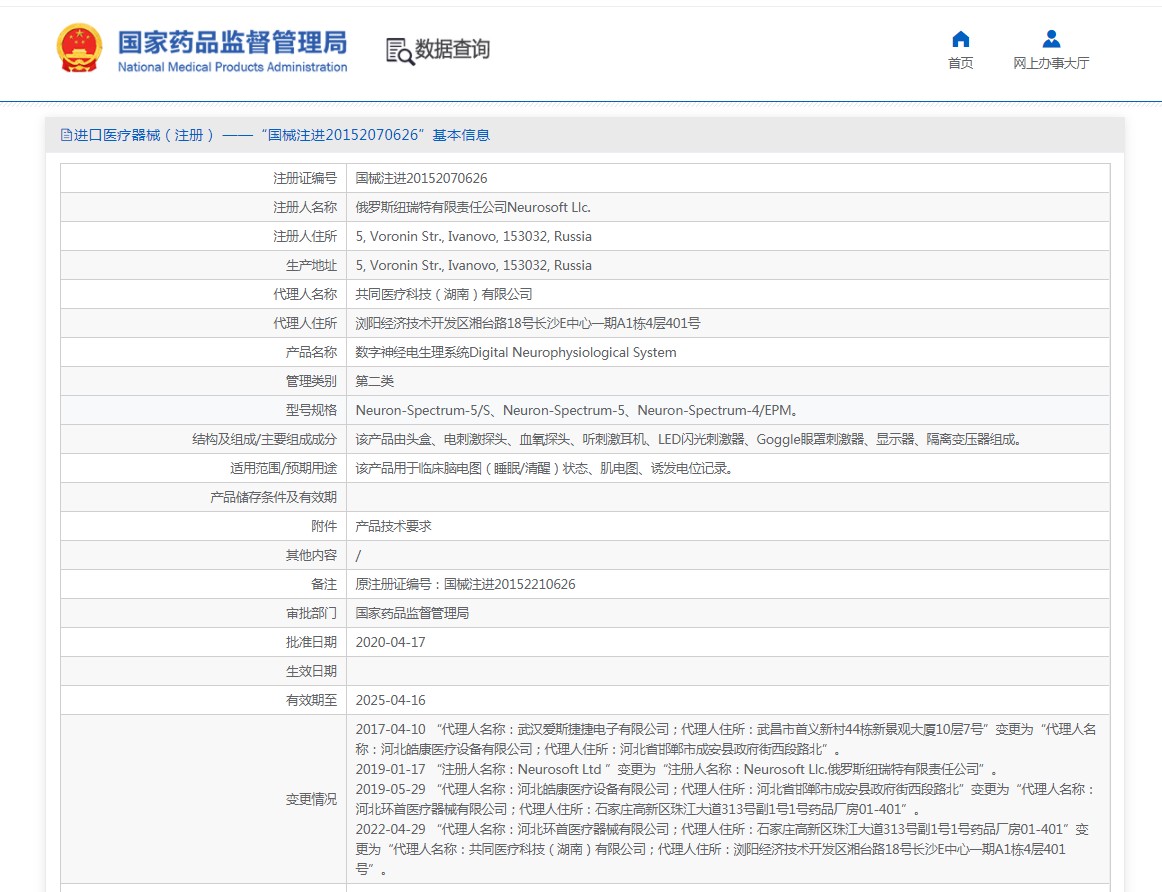Click the 批准日期 row label
The height and width of the screenshot is (892, 1162).
pos(311,642)
